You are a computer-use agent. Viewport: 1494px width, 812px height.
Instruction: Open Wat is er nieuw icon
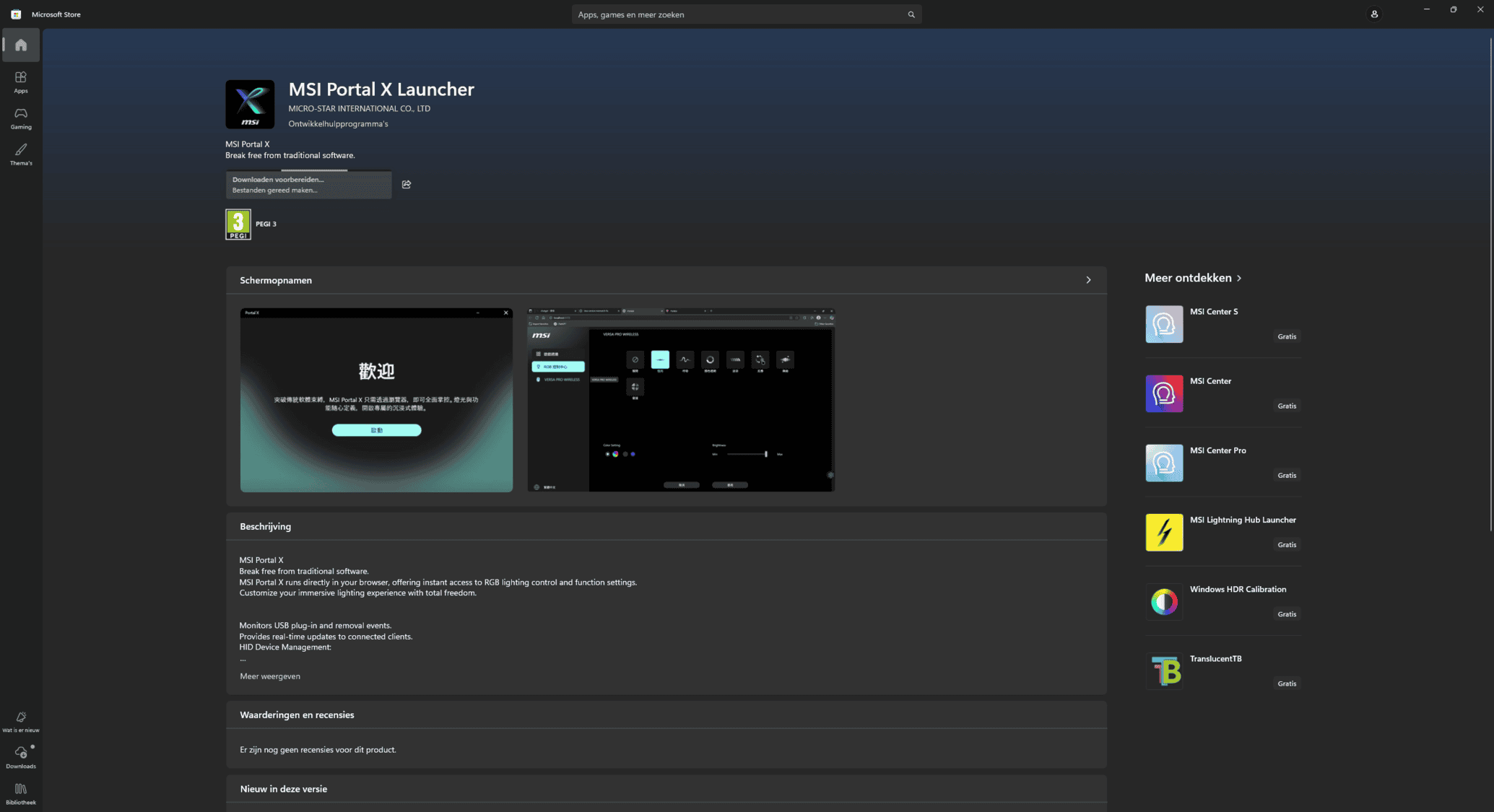point(21,720)
